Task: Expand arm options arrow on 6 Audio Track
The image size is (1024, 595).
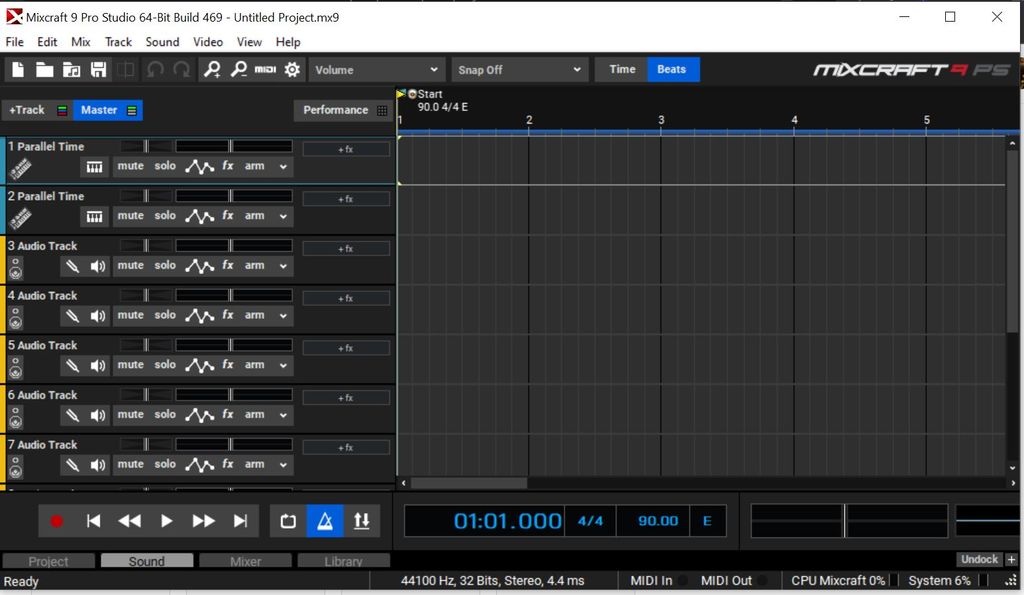Action: click(x=283, y=415)
